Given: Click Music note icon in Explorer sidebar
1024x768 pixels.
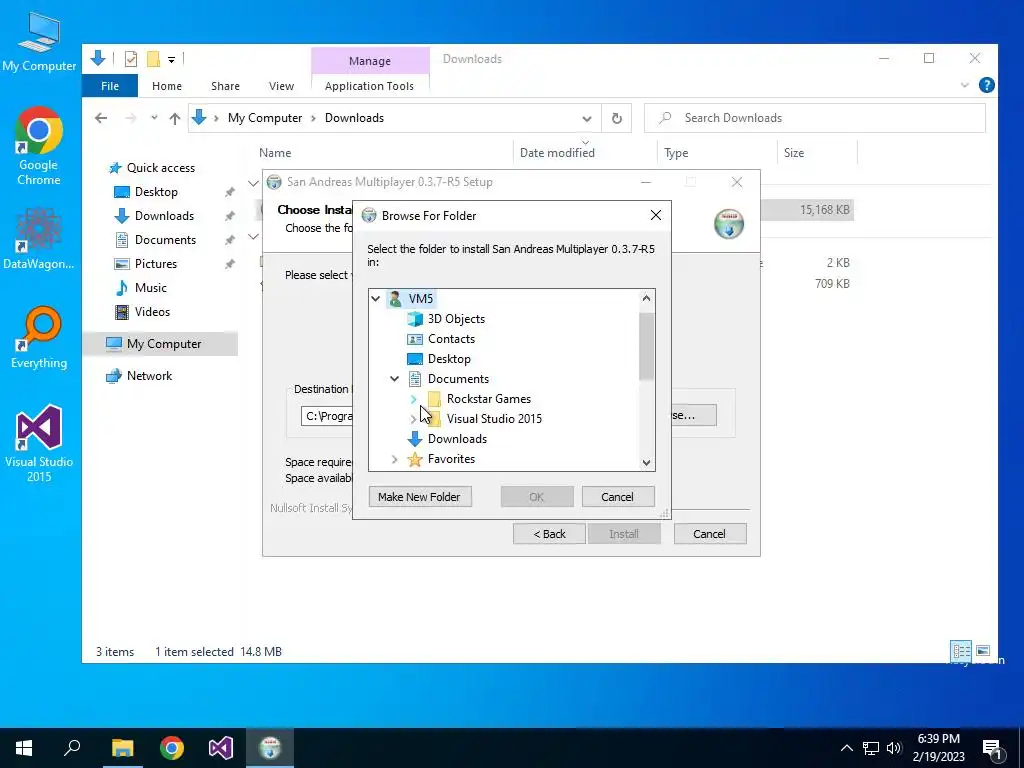Looking at the screenshot, I should [x=121, y=288].
